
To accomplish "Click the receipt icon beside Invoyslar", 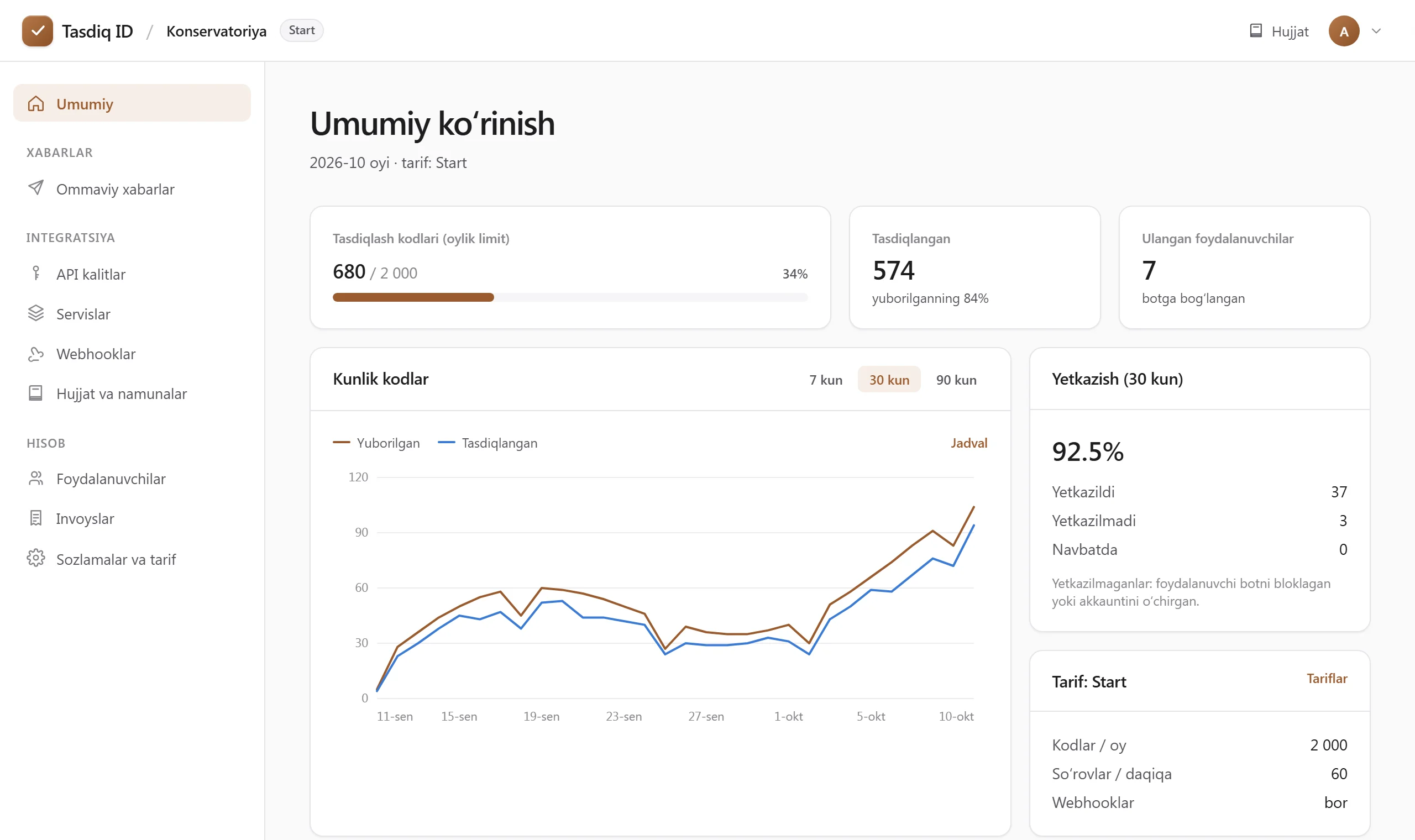I will [x=36, y=518].
